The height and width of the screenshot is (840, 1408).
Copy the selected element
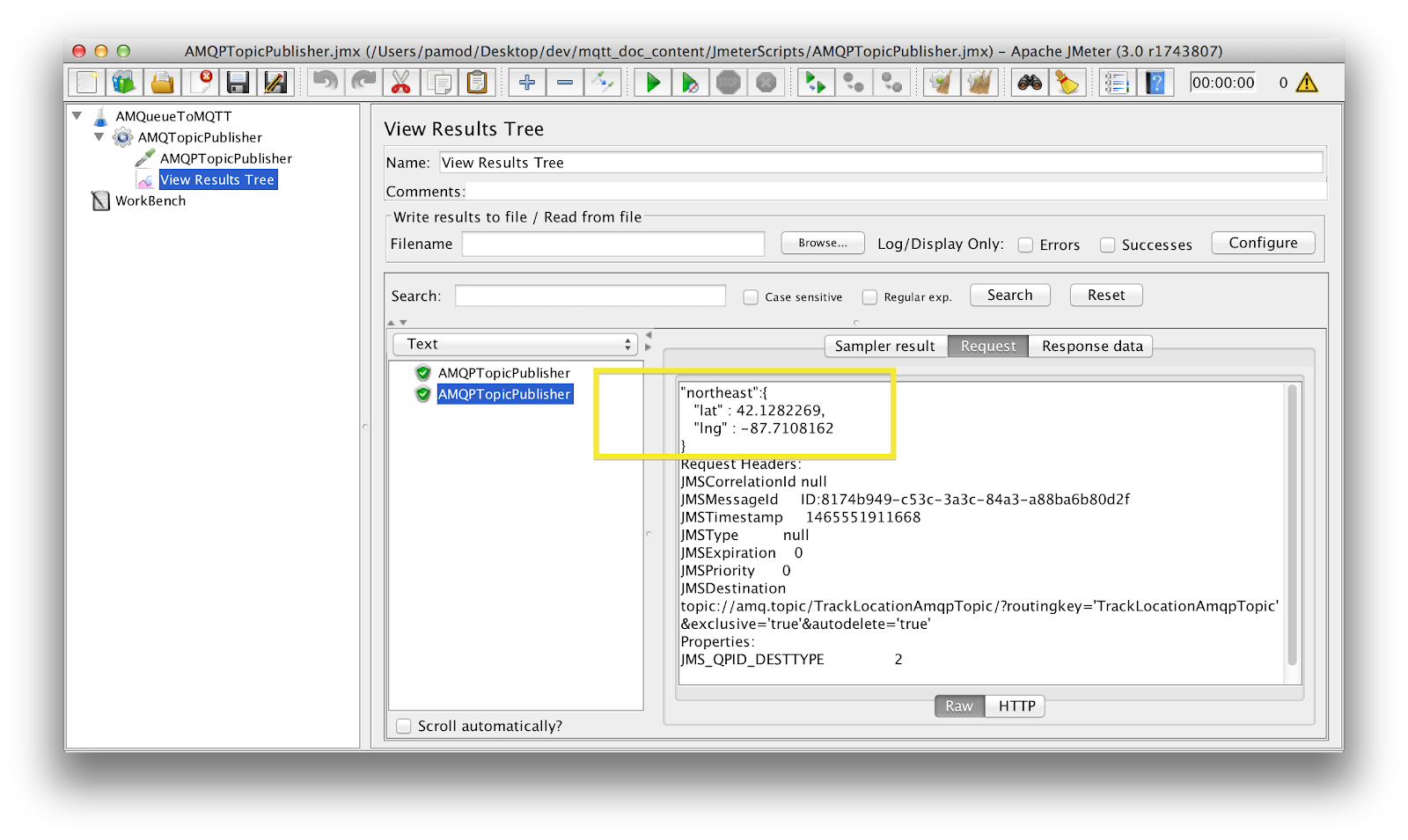click(x=439, y=83)
